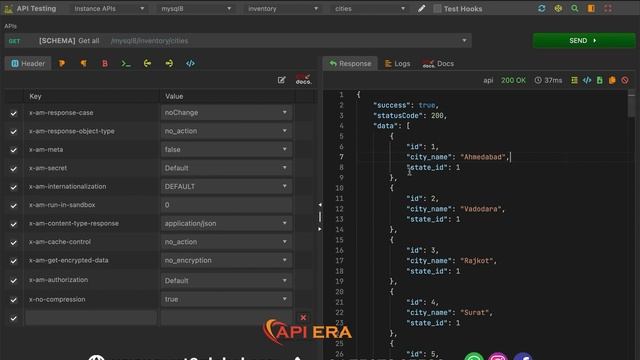Click the edit headers pencil icon
This screenshot has width=640, height=360.
pos(282,80)
